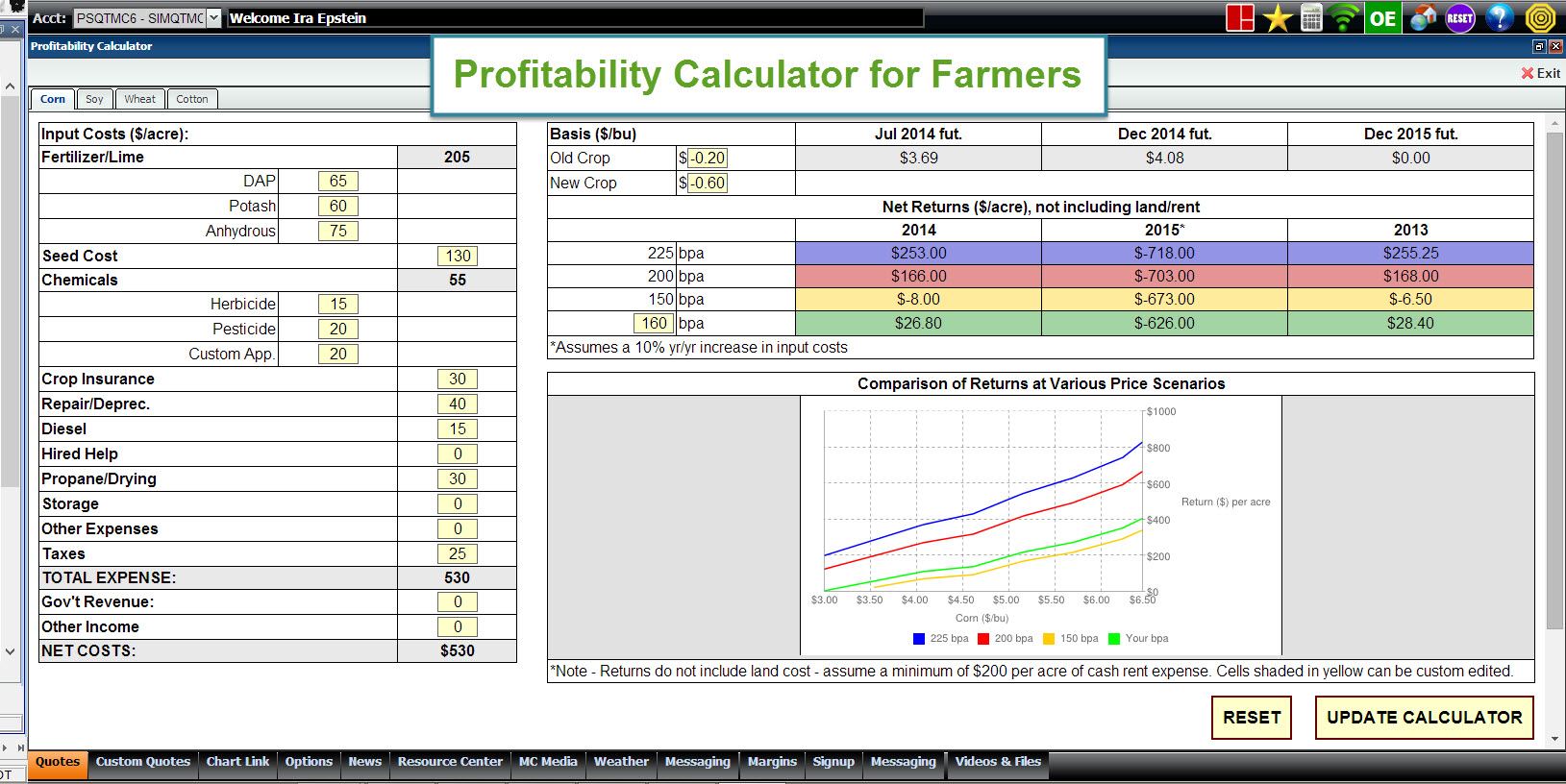Edit the Hired Help field
The width and height of the screenshot is (1566, 784).
458,453
